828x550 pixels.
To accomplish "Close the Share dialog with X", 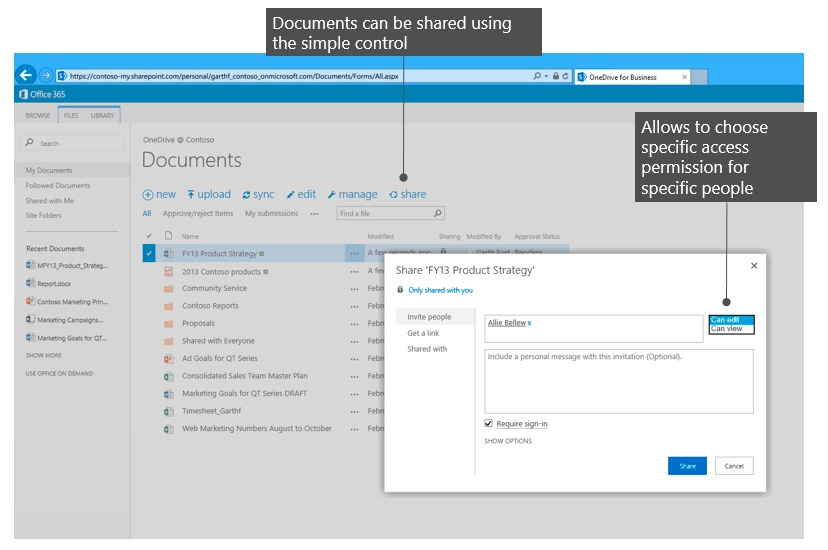I will (x=754, y=265).
